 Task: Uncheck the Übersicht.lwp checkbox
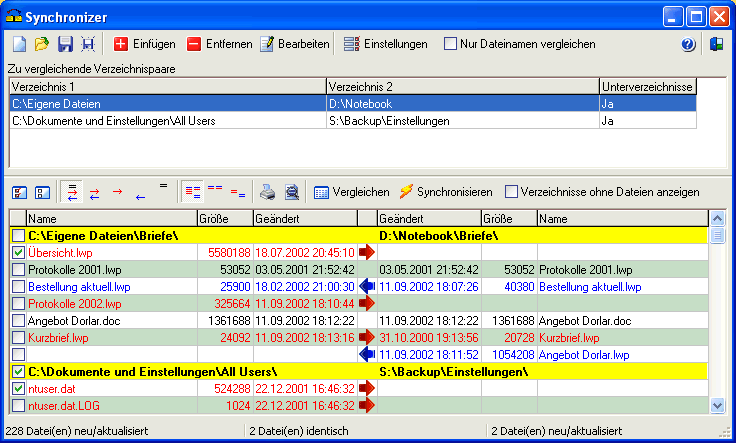(18, 252)
